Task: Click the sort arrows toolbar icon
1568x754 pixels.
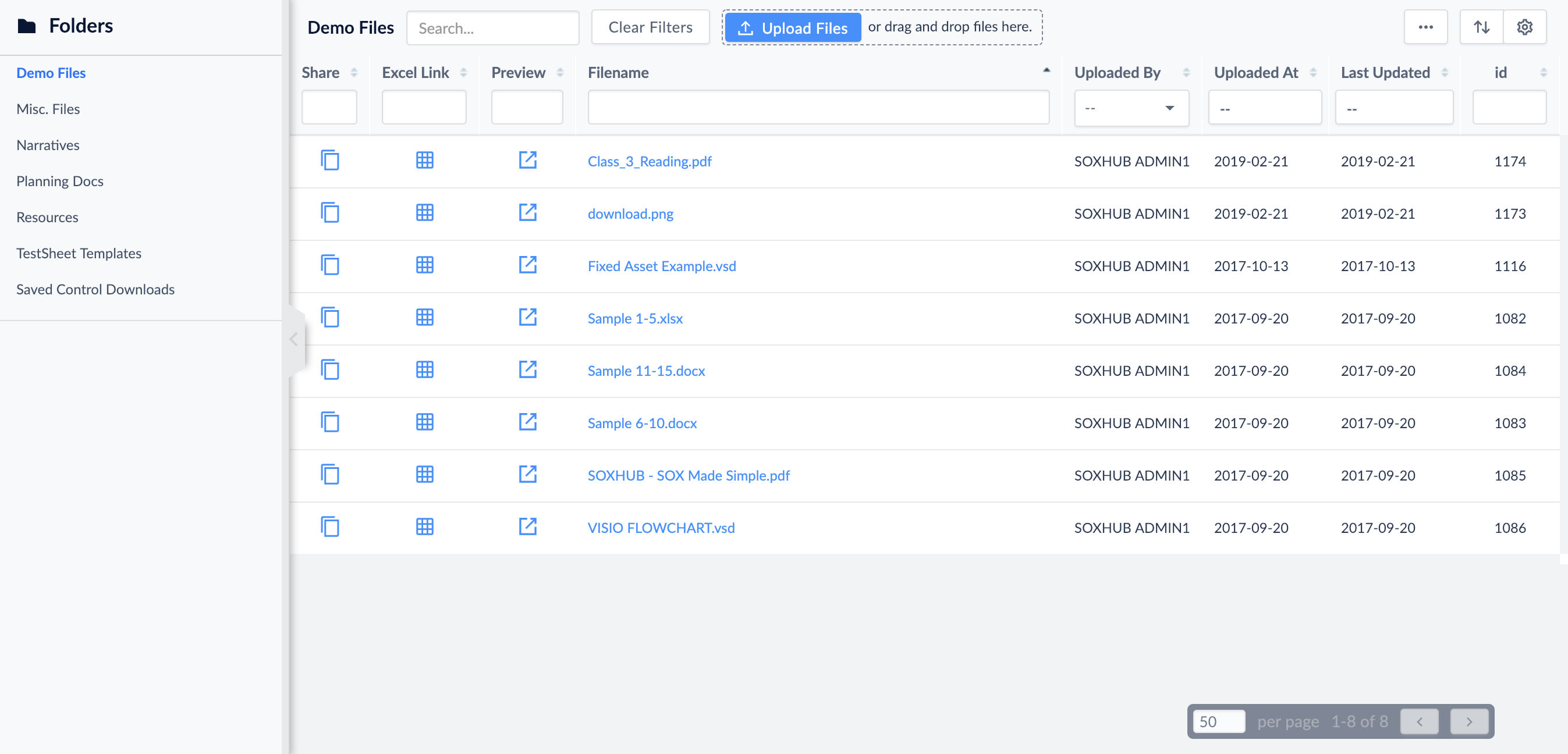Action: 1481,27
